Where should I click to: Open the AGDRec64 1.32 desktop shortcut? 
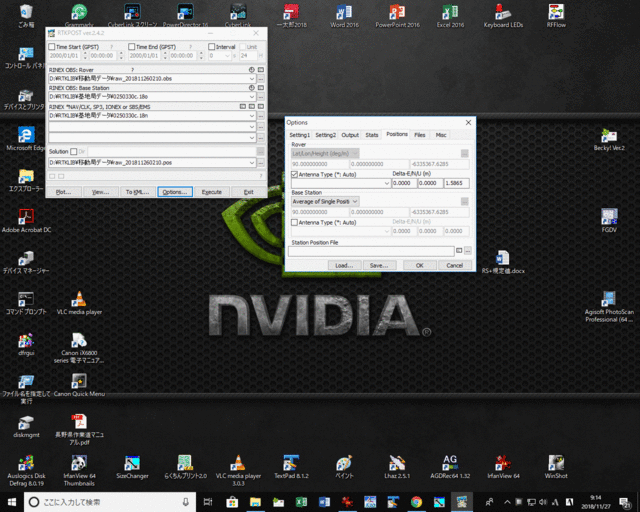tap(450, 467)
